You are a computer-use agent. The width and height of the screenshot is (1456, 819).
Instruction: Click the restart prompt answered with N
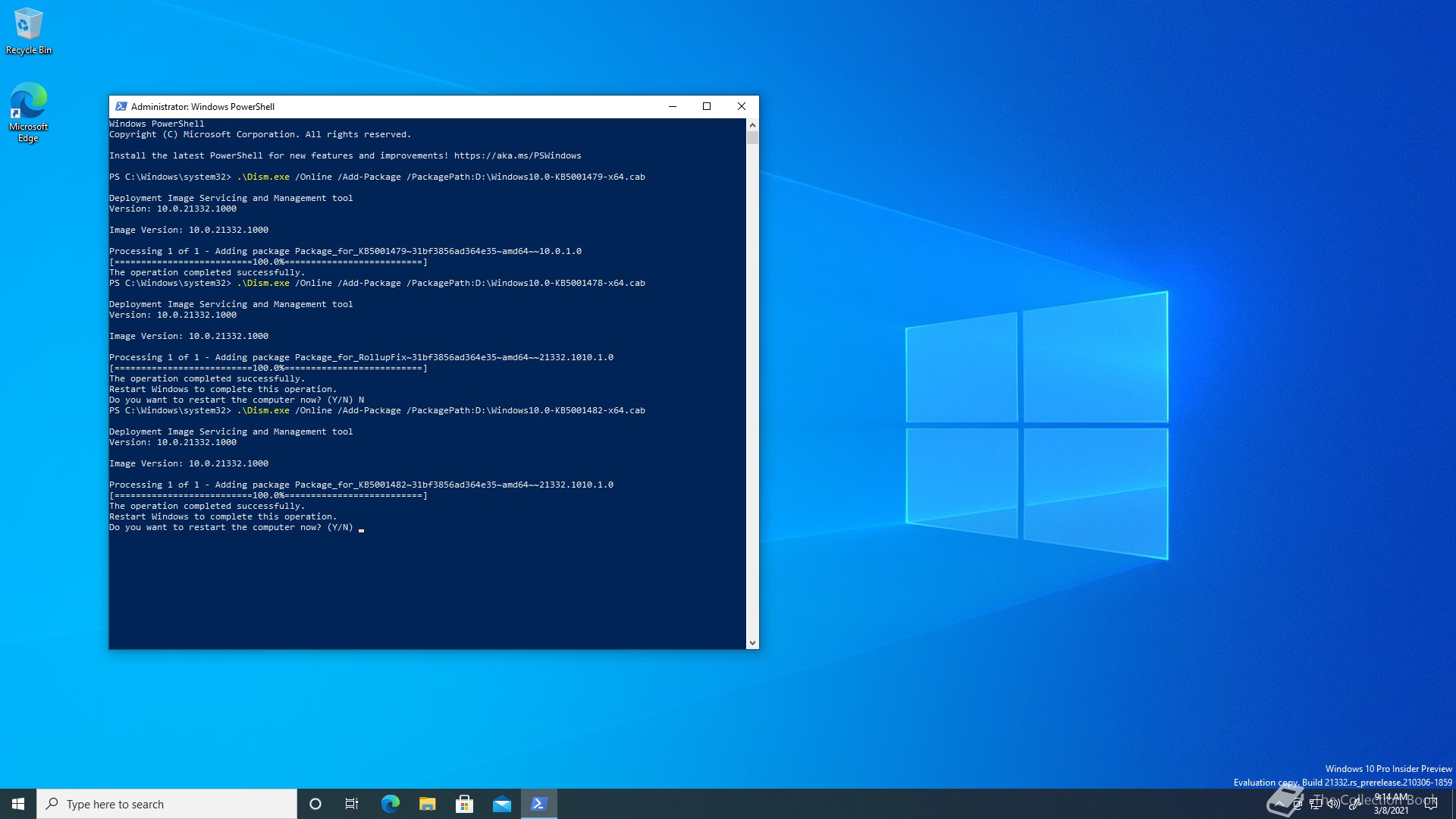(237, 400)
